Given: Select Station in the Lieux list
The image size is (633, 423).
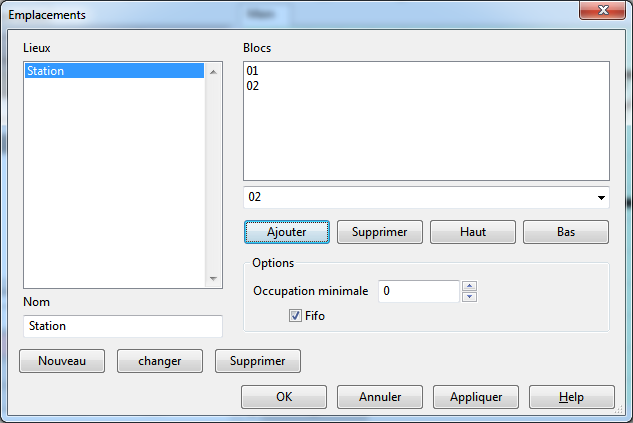Looking at the screenshot, I should click(x=46, y=71).
